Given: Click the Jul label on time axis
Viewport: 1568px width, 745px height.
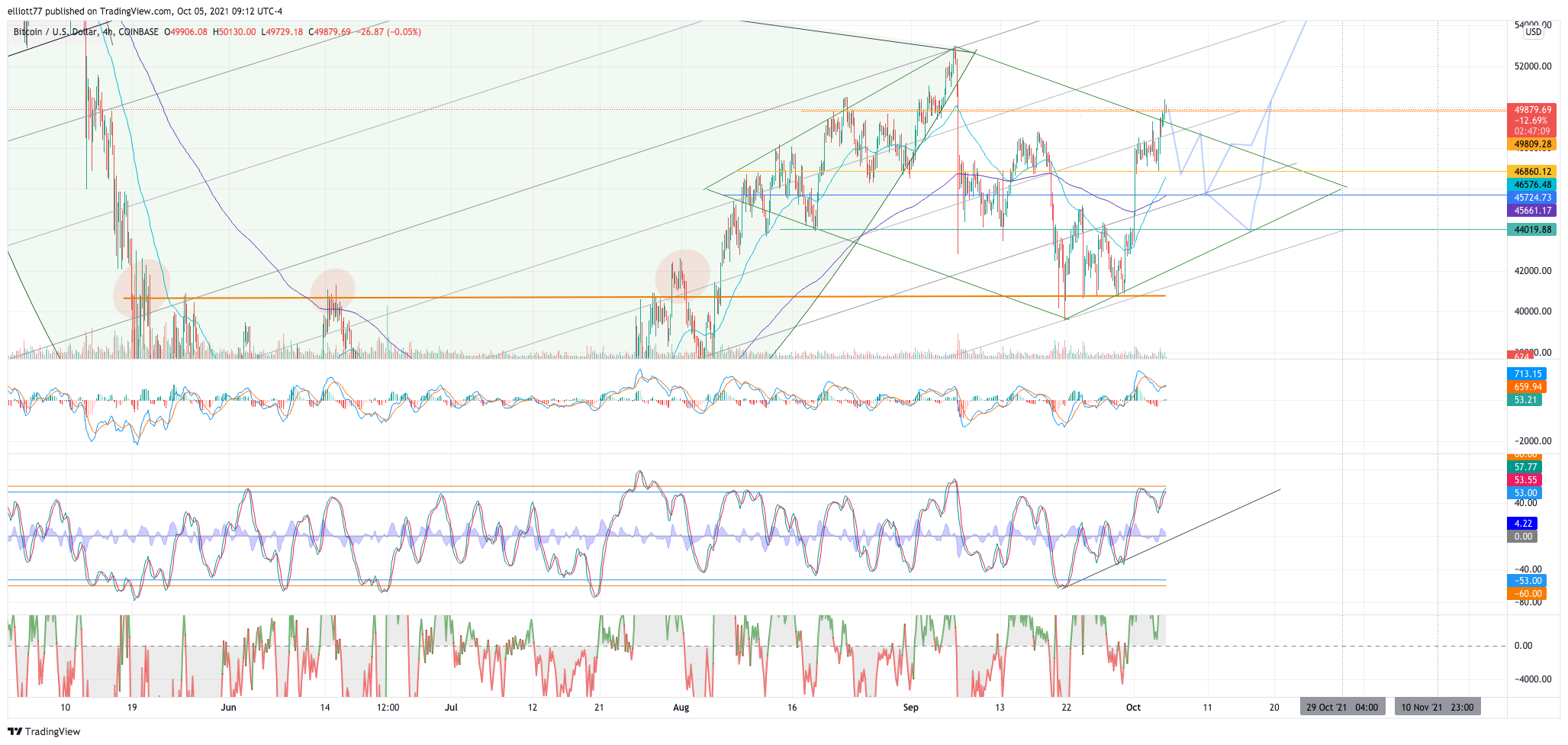Looking at the screenshot, I should click(451, 708).
